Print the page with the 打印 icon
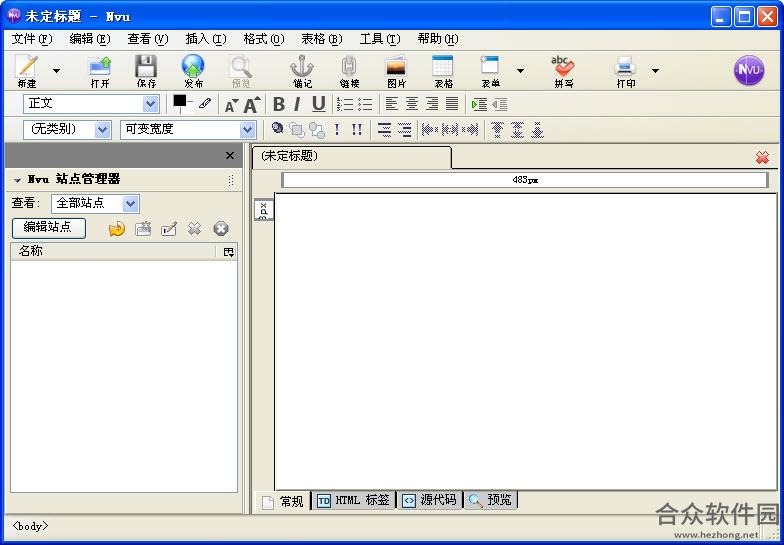Screen dimensions: 784x545 coord(625,71)
